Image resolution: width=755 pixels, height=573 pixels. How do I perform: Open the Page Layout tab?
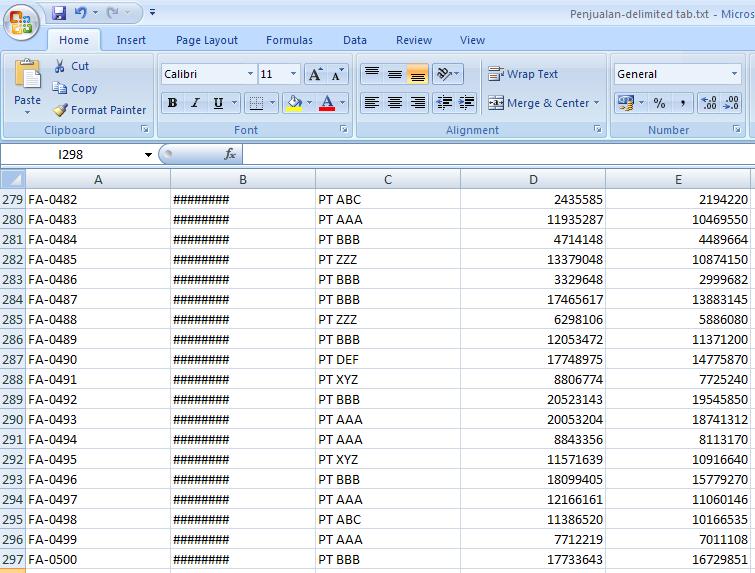tap(207, 40)
